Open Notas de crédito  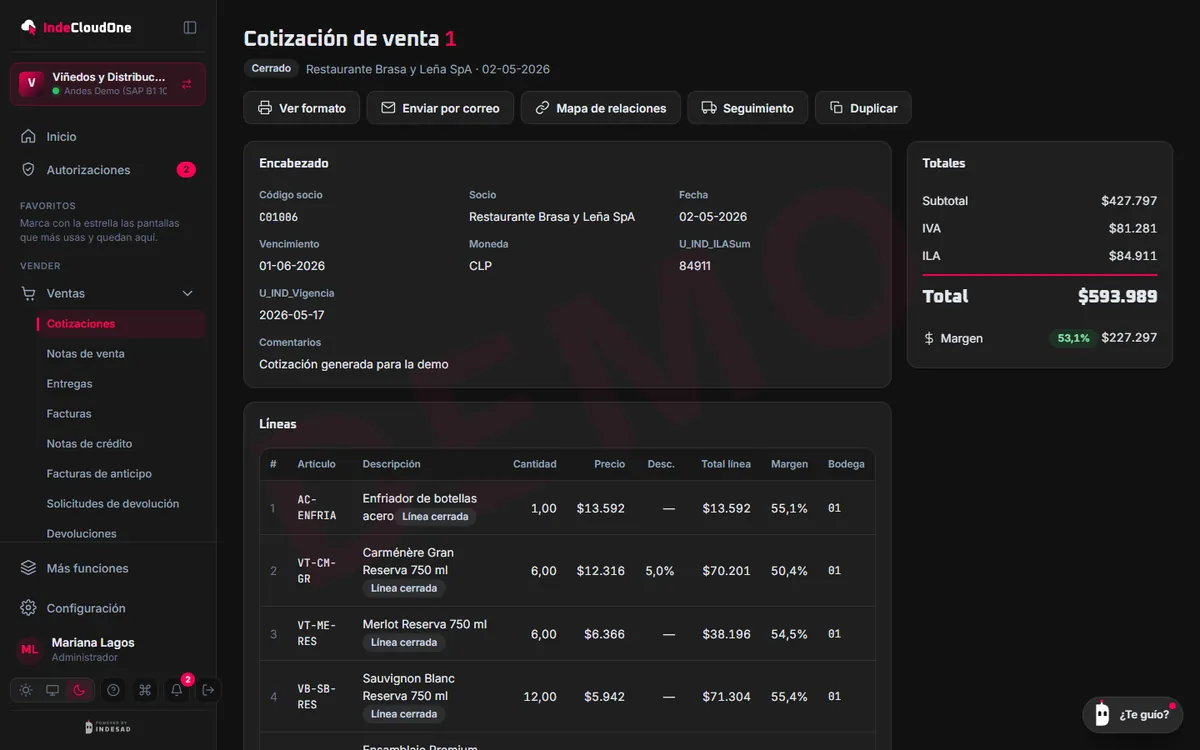point(89,444)
